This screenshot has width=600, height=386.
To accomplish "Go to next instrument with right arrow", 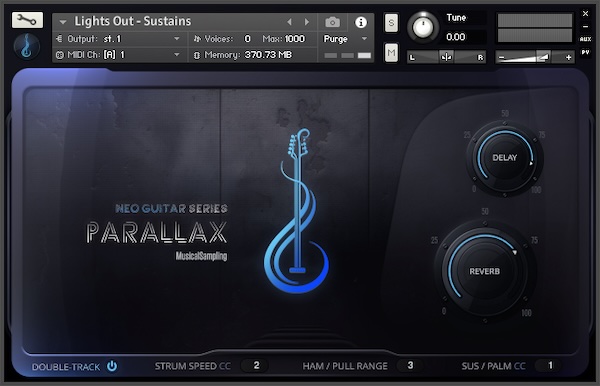I will [x=307, y=22].
